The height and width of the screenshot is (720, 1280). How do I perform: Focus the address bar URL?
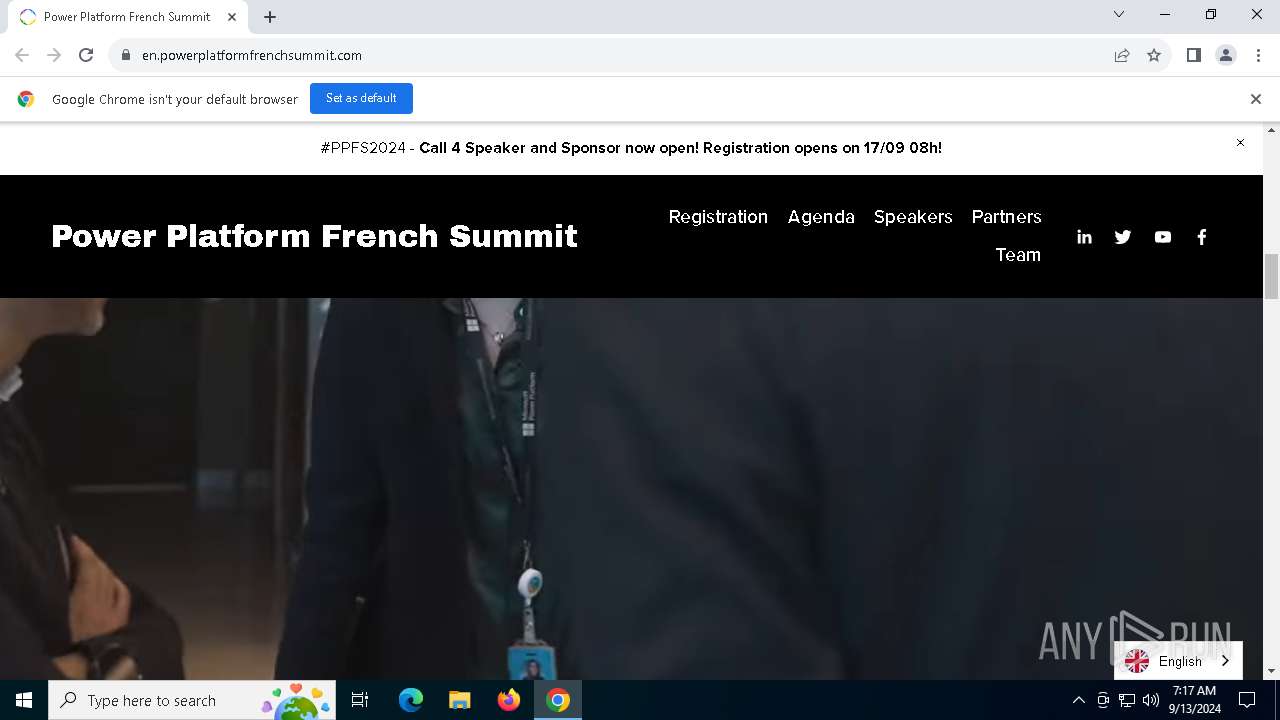[x=252, y=55]
